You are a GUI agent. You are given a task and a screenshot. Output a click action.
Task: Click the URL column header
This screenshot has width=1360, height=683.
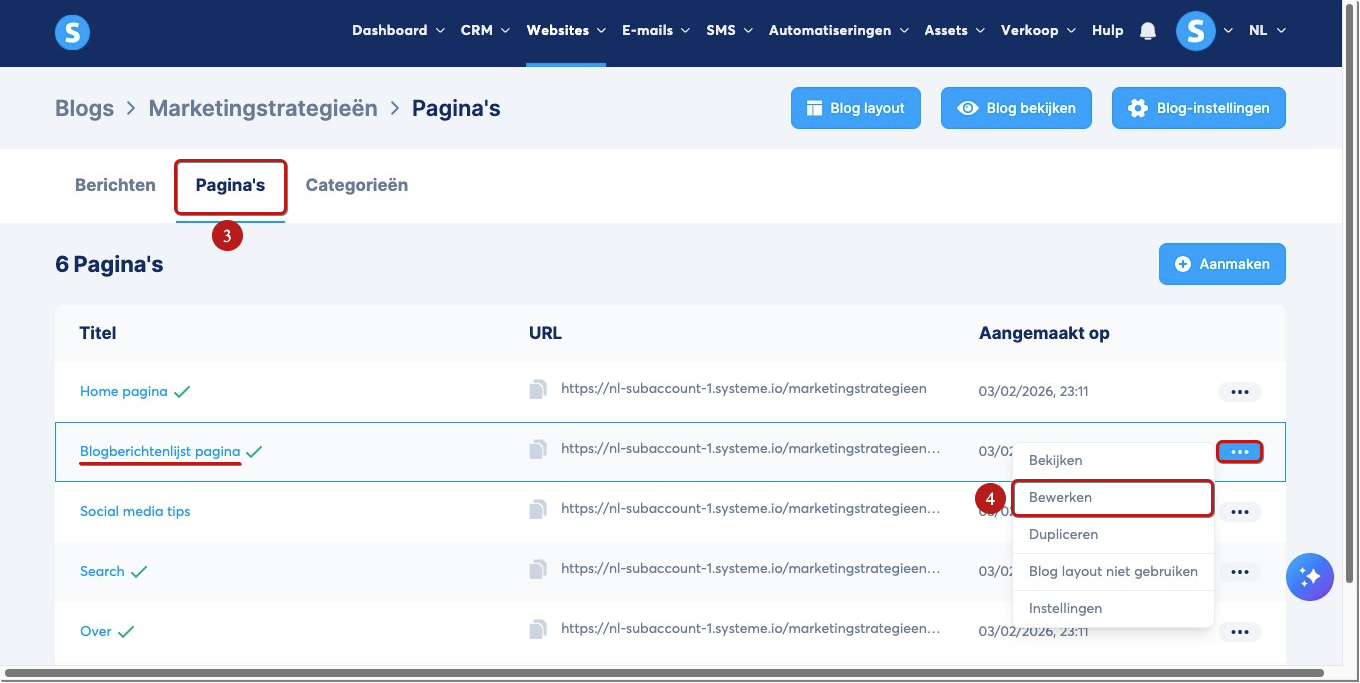[545, 333]
